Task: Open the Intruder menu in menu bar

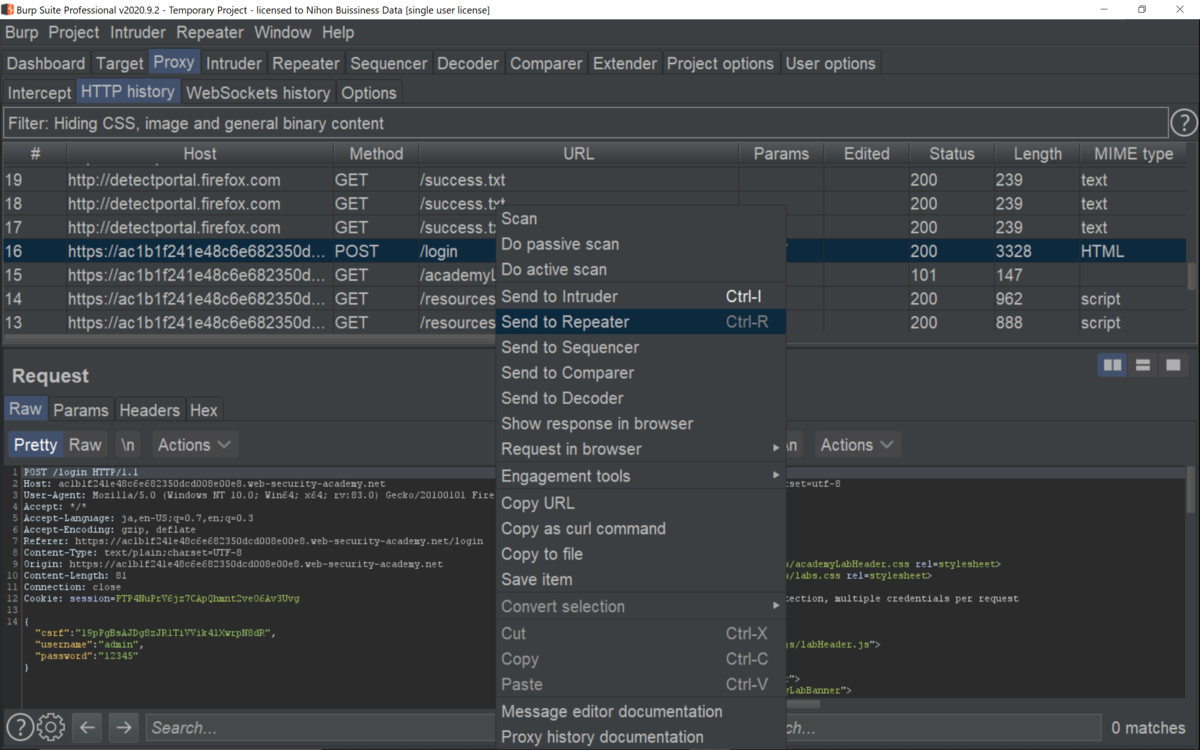Action: tap(138, 32)
